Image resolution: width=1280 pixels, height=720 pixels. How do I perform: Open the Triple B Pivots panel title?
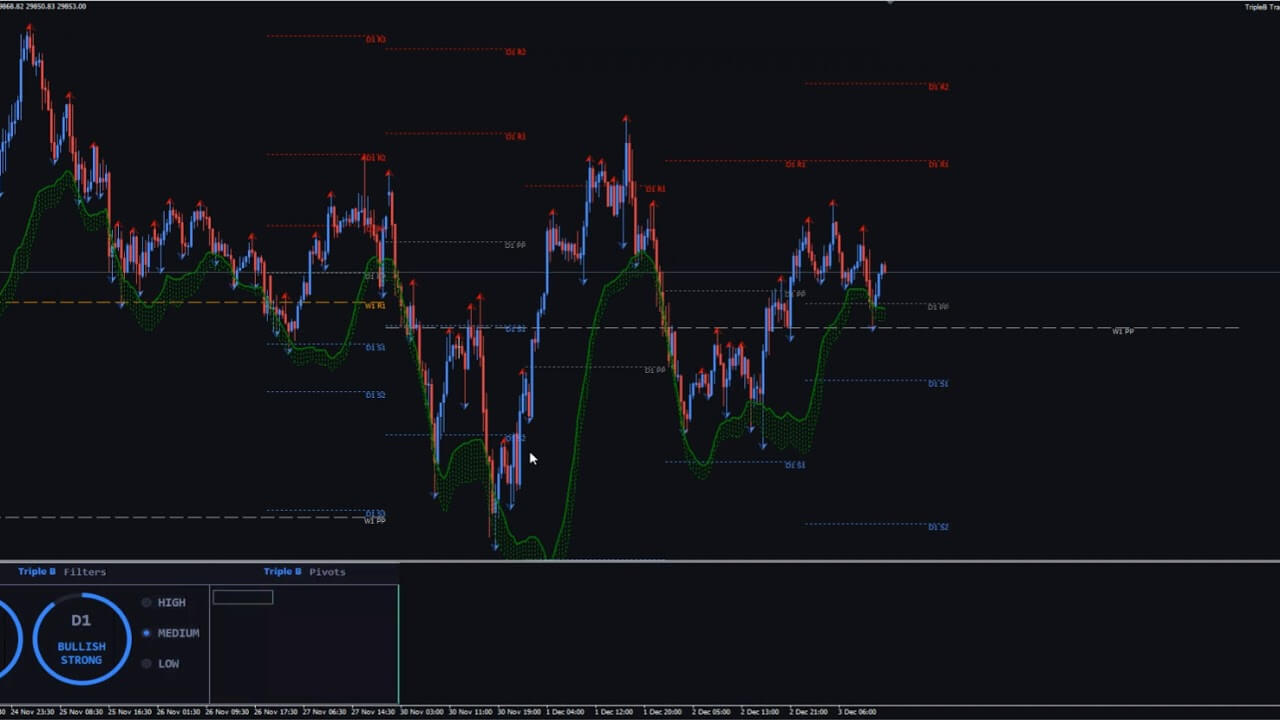point(304,572)
